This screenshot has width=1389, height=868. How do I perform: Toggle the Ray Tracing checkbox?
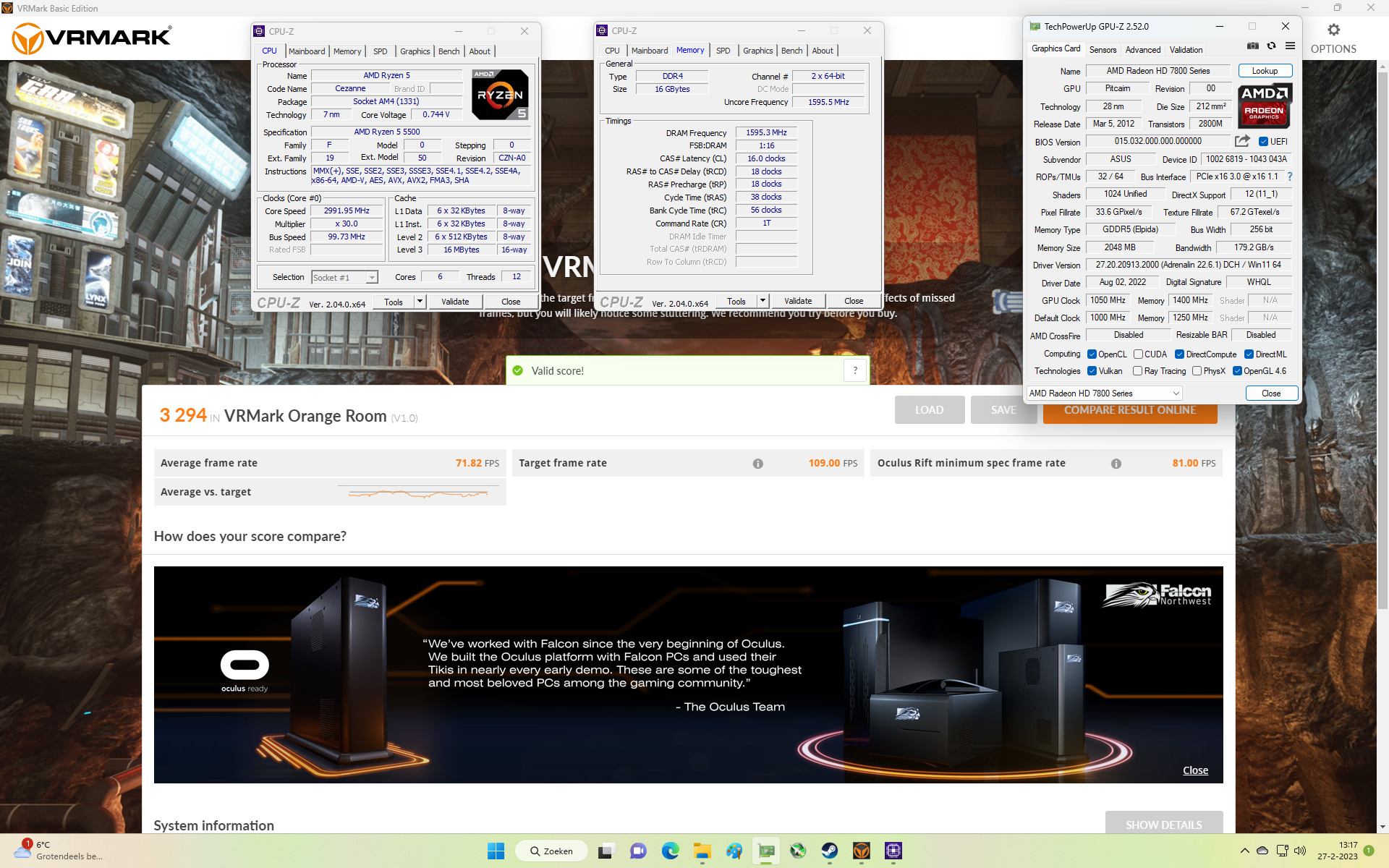point(1137,371)
